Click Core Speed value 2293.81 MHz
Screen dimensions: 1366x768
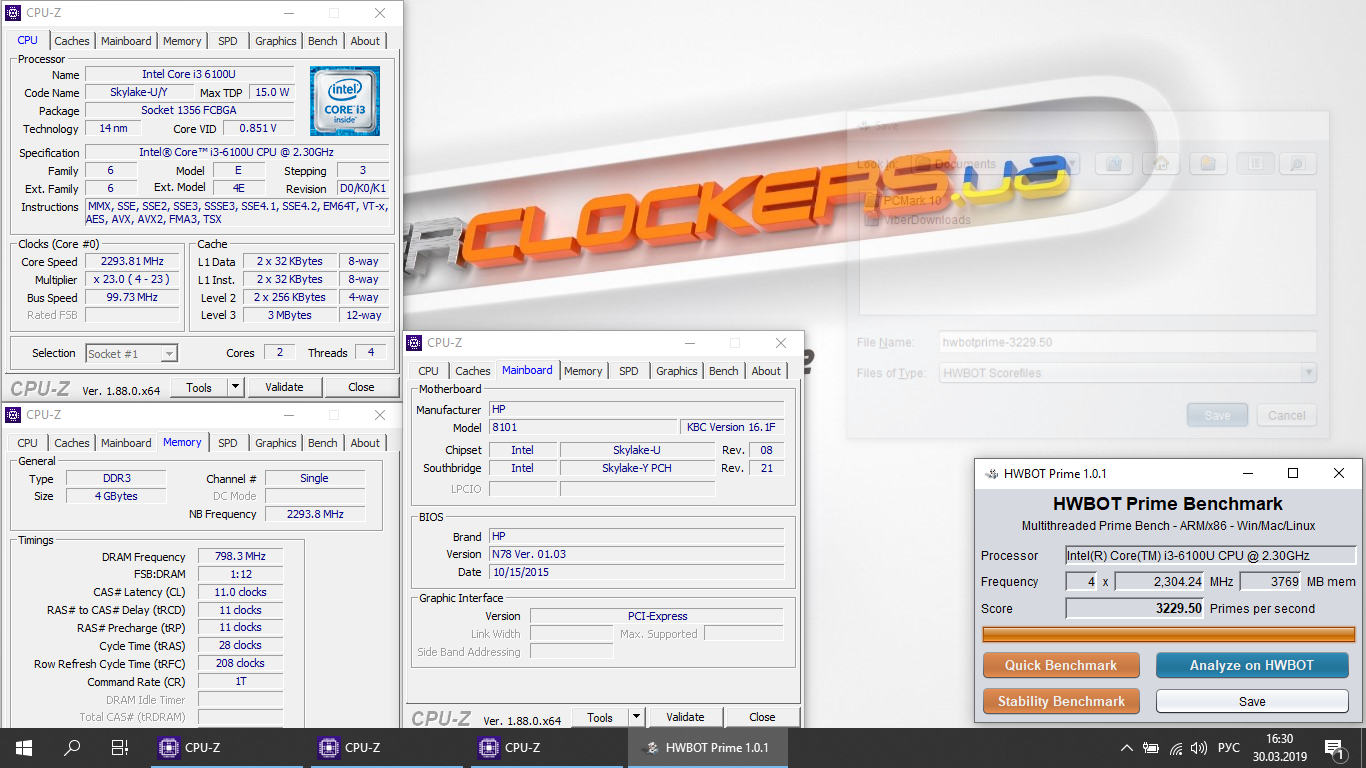pos(133,261)
